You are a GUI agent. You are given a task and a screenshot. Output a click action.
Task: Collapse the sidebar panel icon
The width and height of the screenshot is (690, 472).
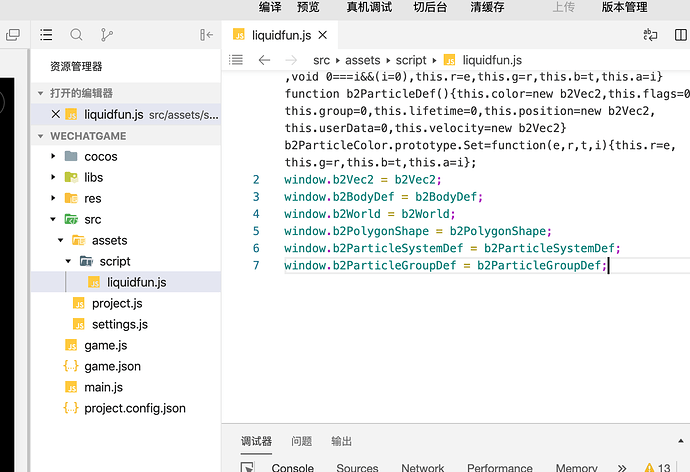tap(207, 35)
